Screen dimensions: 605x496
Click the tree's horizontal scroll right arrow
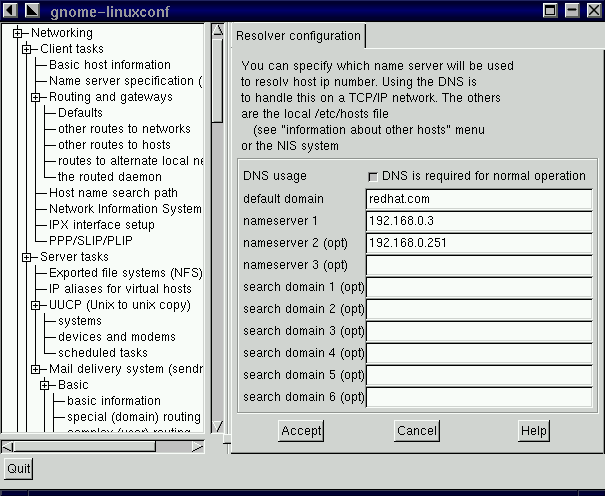(199, 445)
